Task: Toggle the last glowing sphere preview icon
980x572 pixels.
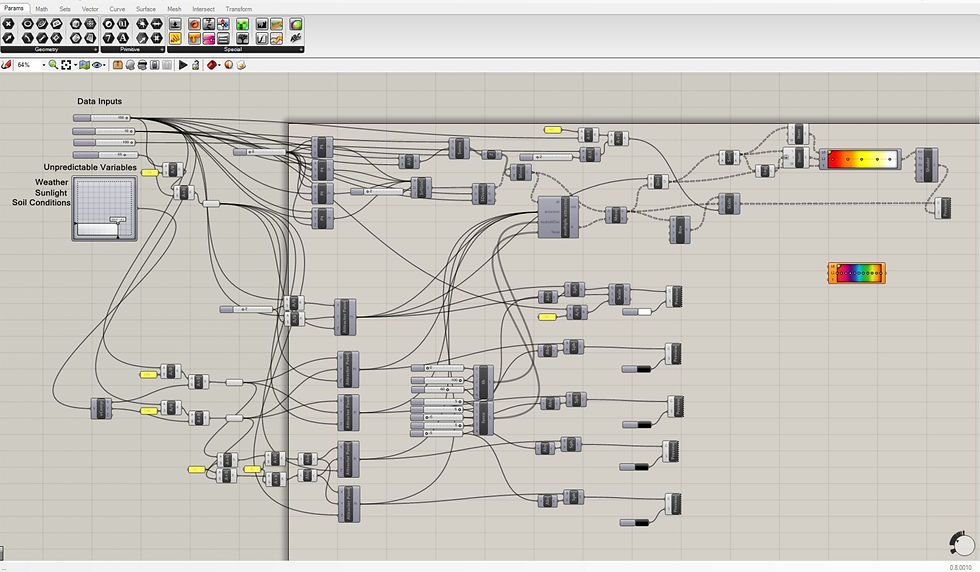Action: 241,65
